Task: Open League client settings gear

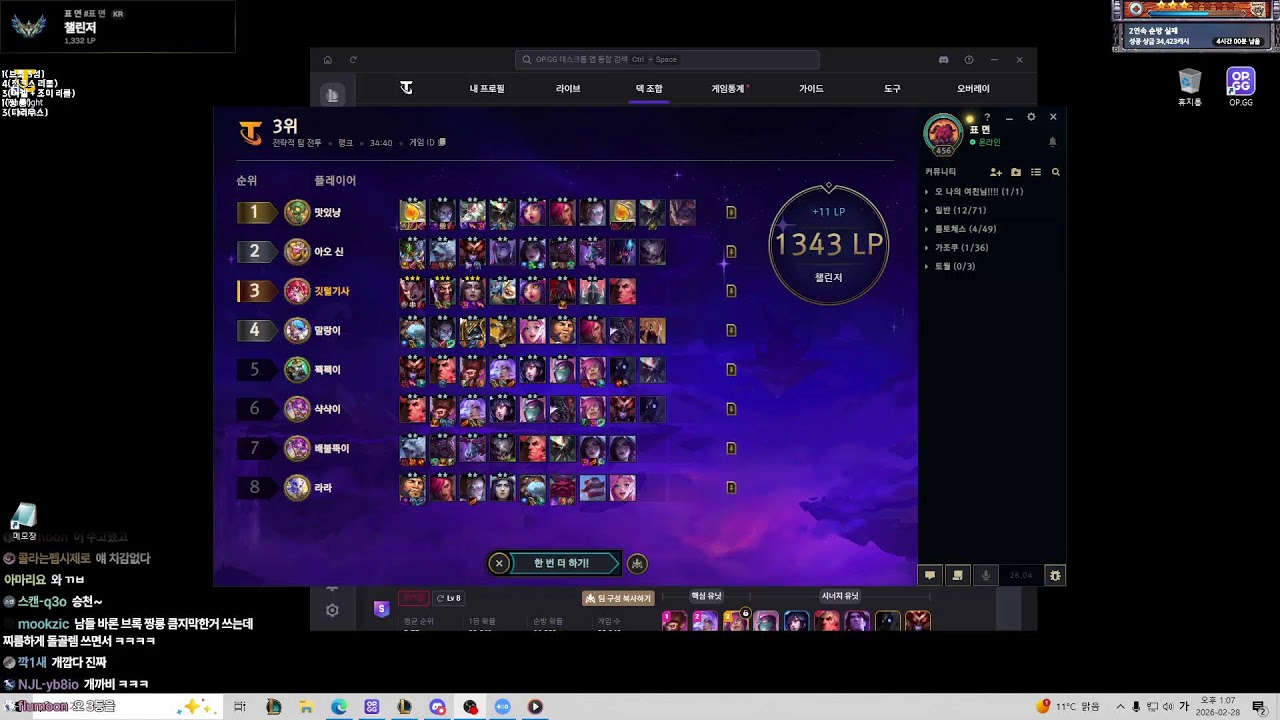Action: click(1031, 117)
